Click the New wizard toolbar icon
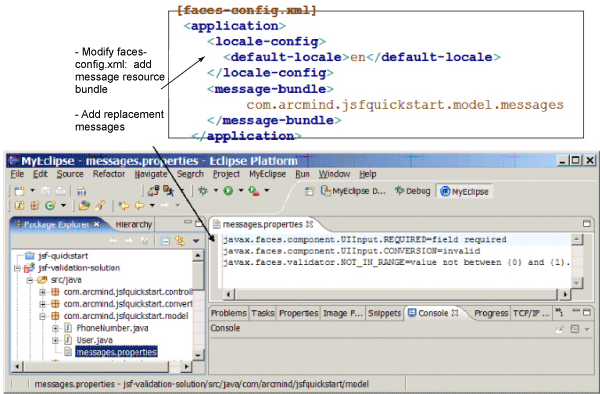 [x=19, y=190]
